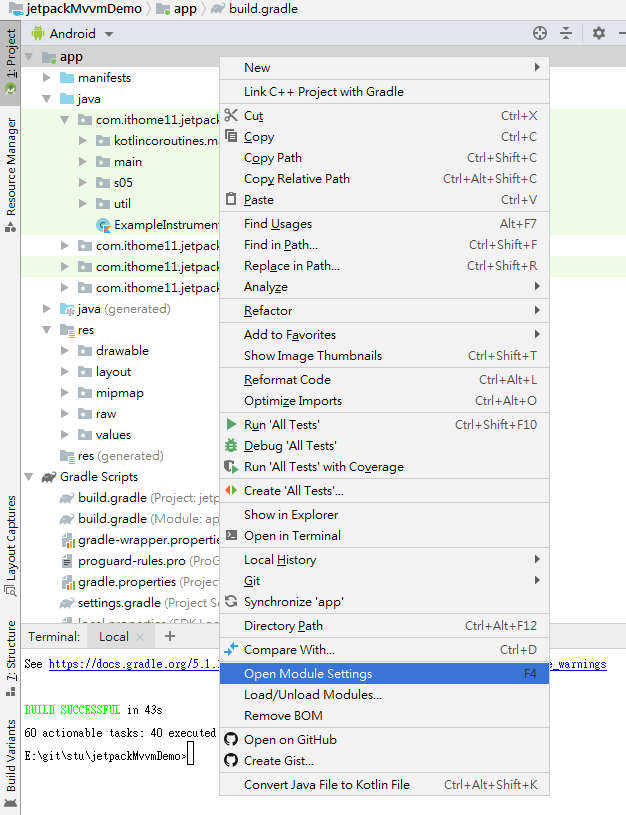Click the green Run 'All Tests' arrow icon
Image resolution: width=626 pixels, height=815 pixels.
(x=231, y=424)
